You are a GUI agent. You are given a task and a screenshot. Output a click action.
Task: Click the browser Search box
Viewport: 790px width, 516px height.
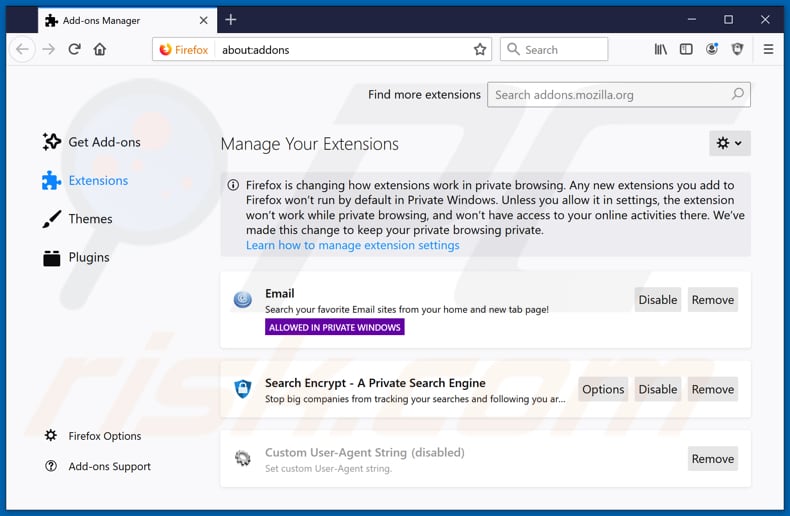554,49
